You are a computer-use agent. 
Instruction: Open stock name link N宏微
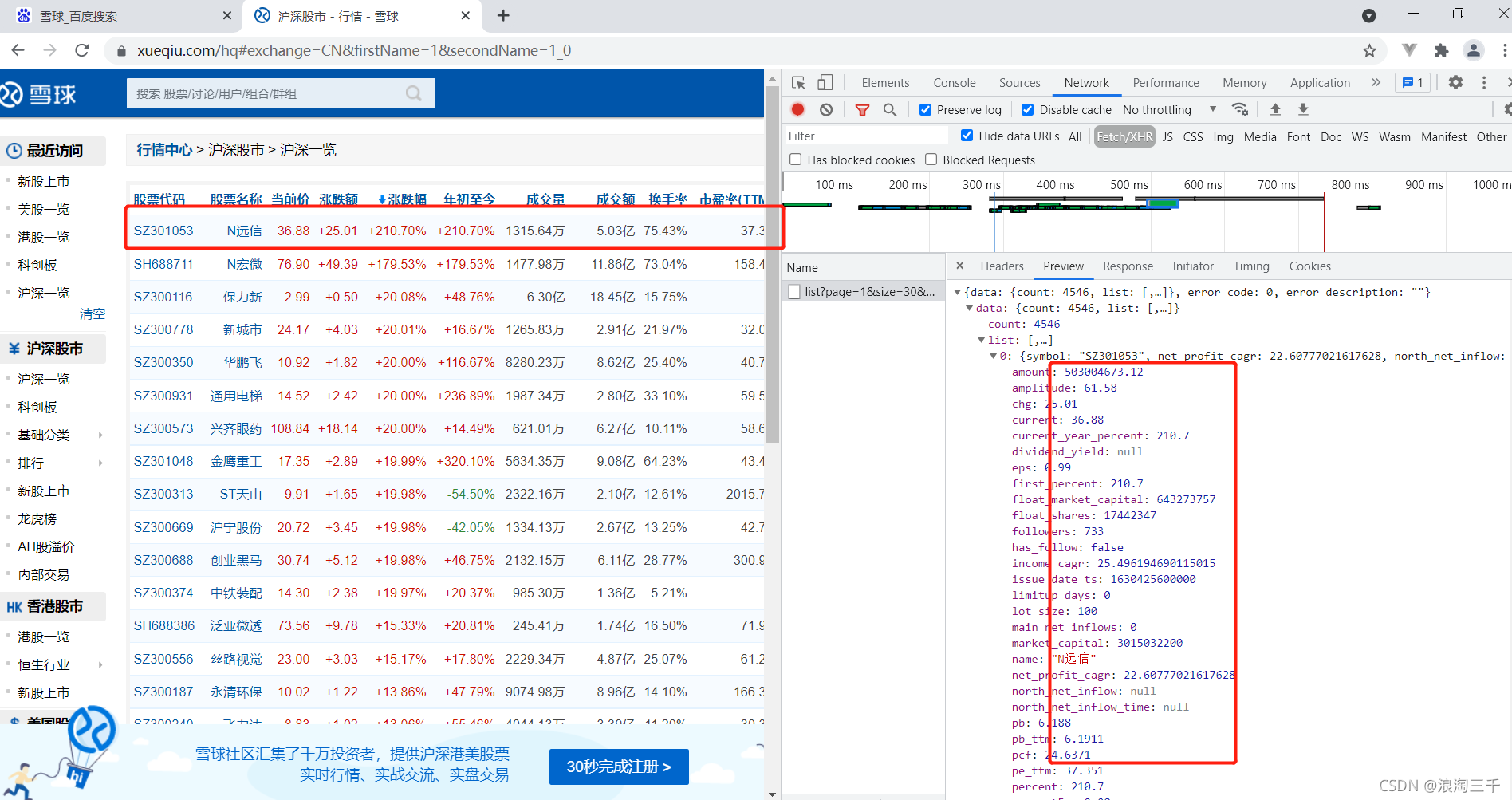[244, 264]
